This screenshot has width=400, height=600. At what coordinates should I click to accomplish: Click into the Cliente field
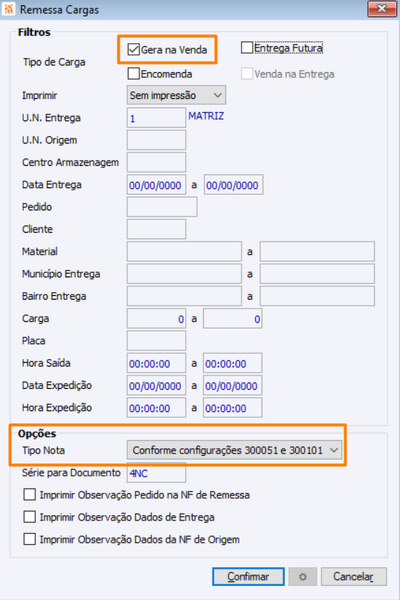156,229
